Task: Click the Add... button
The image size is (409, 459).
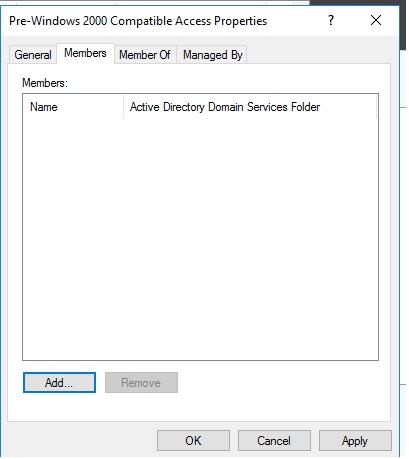Action: pos(59,383)
